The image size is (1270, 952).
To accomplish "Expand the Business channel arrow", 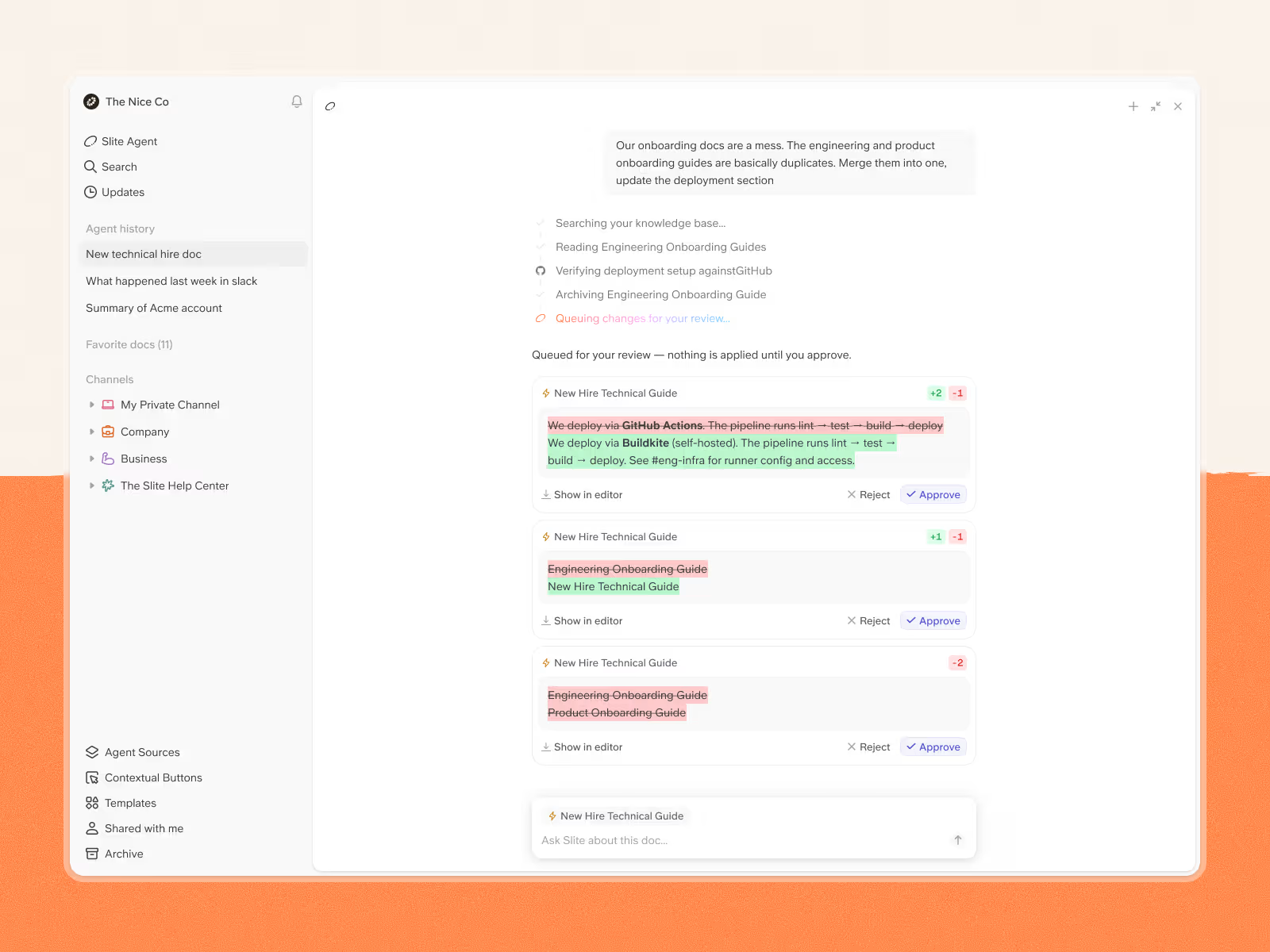I will click(92, 459).
